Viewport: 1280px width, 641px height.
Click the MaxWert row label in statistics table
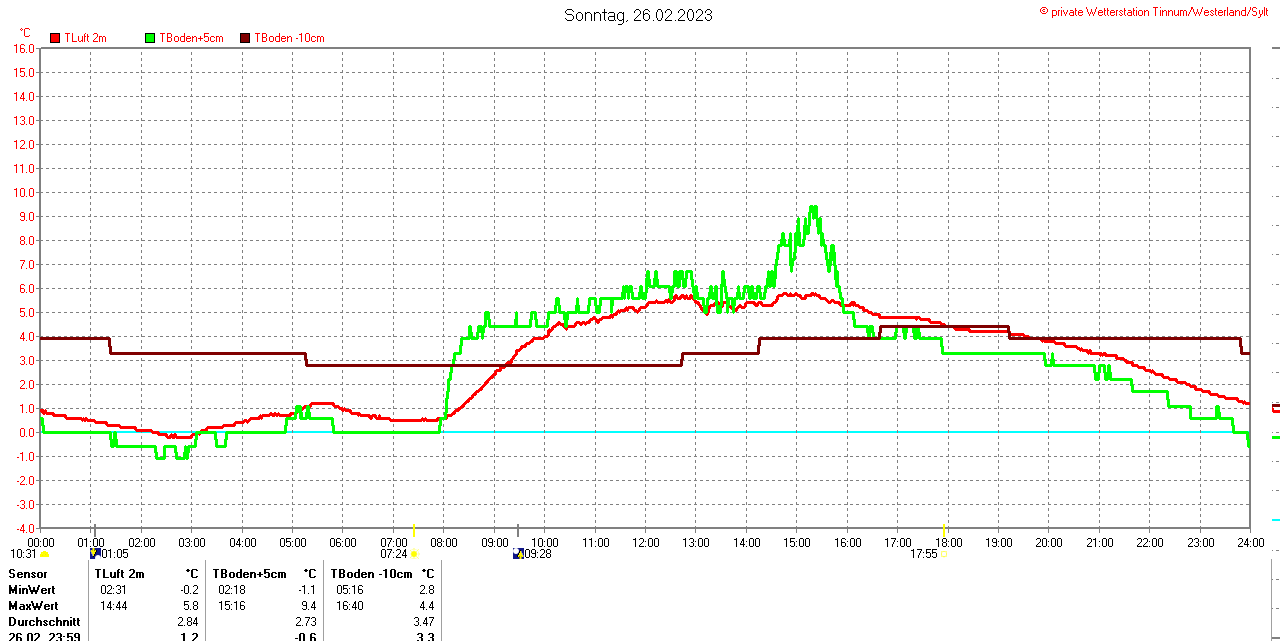click(x=33, y=606)
